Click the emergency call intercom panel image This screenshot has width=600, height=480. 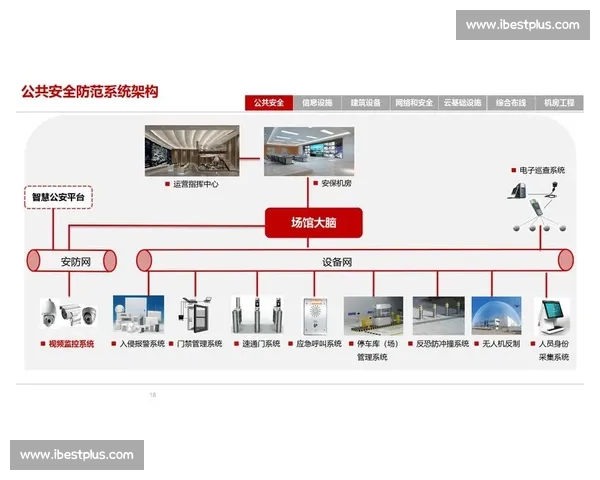(315, 317)
